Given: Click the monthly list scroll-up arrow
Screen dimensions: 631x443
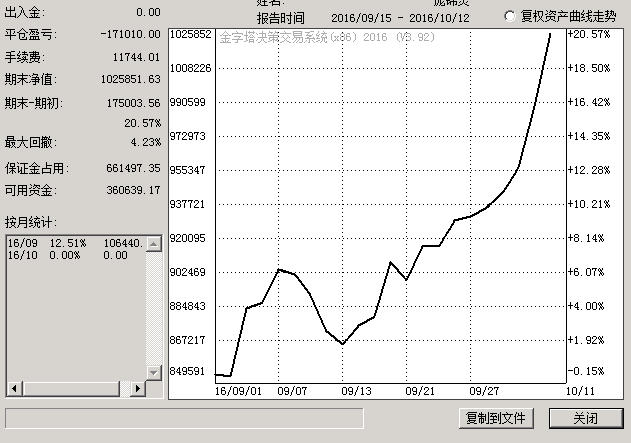Looking at the screenshot, I should [153, 243].
